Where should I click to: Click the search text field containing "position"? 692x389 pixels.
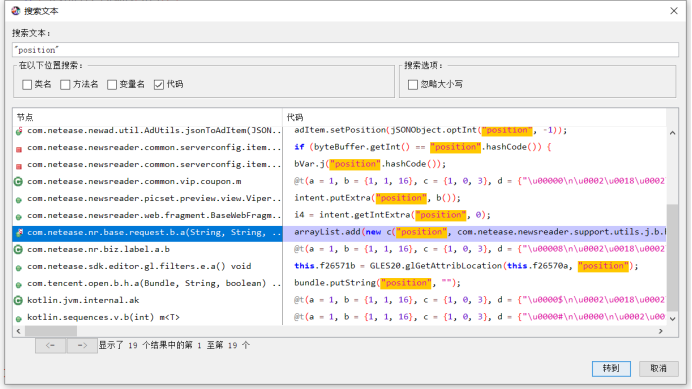click(x=345, y=49)
